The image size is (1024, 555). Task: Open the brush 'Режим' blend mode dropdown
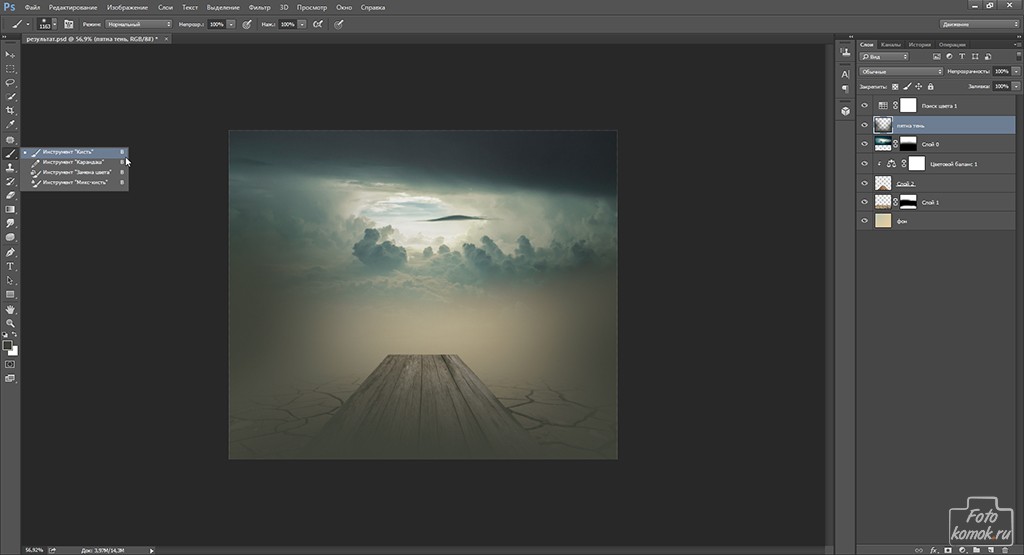pyautogui.click(x=139, y=23)
